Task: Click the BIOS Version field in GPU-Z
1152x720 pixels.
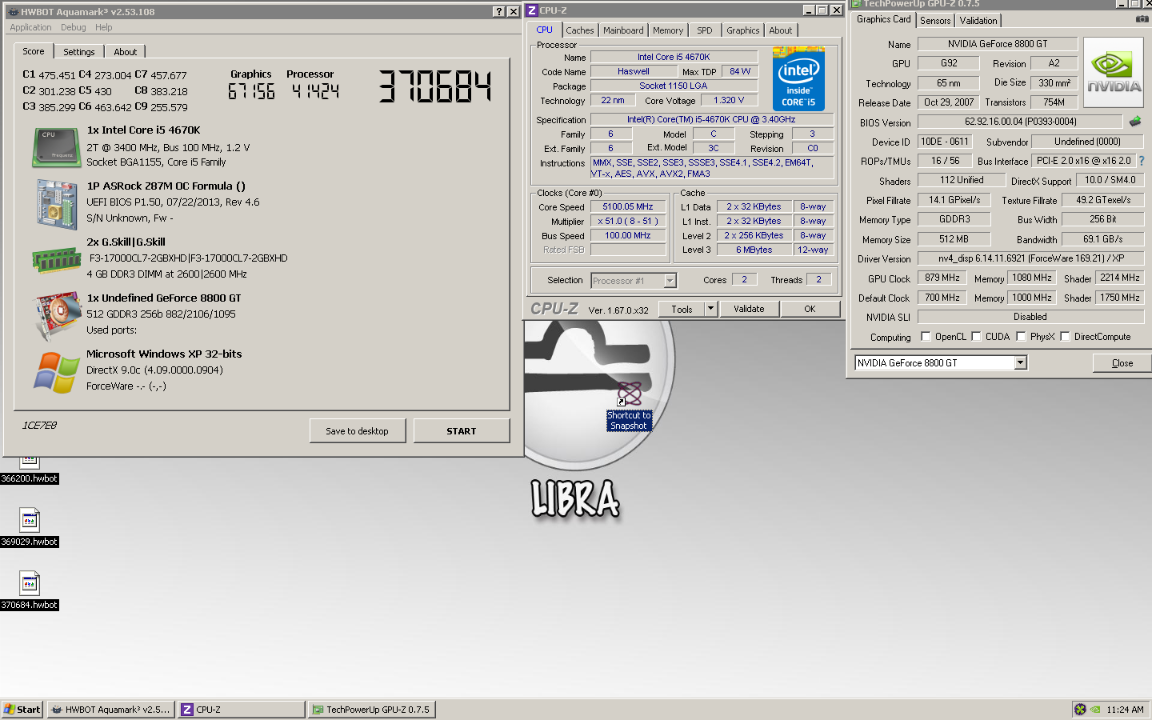Action: [x=1020, y=122]
